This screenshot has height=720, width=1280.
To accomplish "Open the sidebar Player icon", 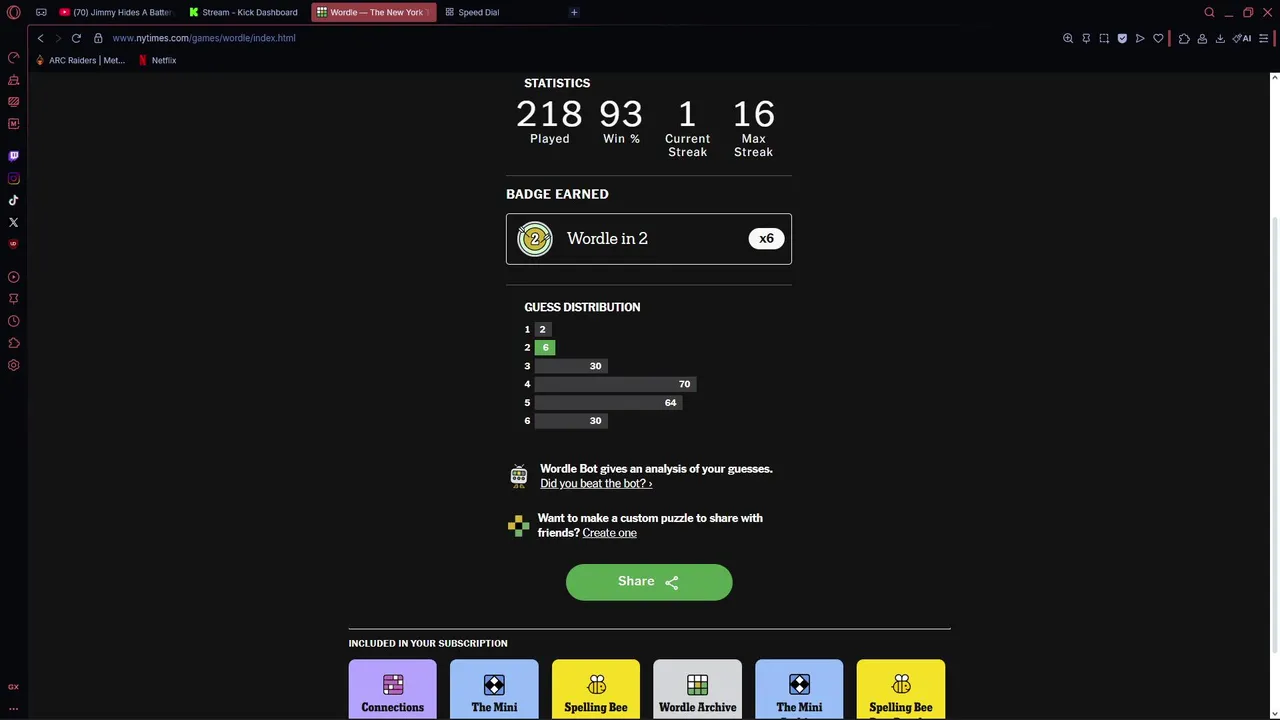I will 14,277.
